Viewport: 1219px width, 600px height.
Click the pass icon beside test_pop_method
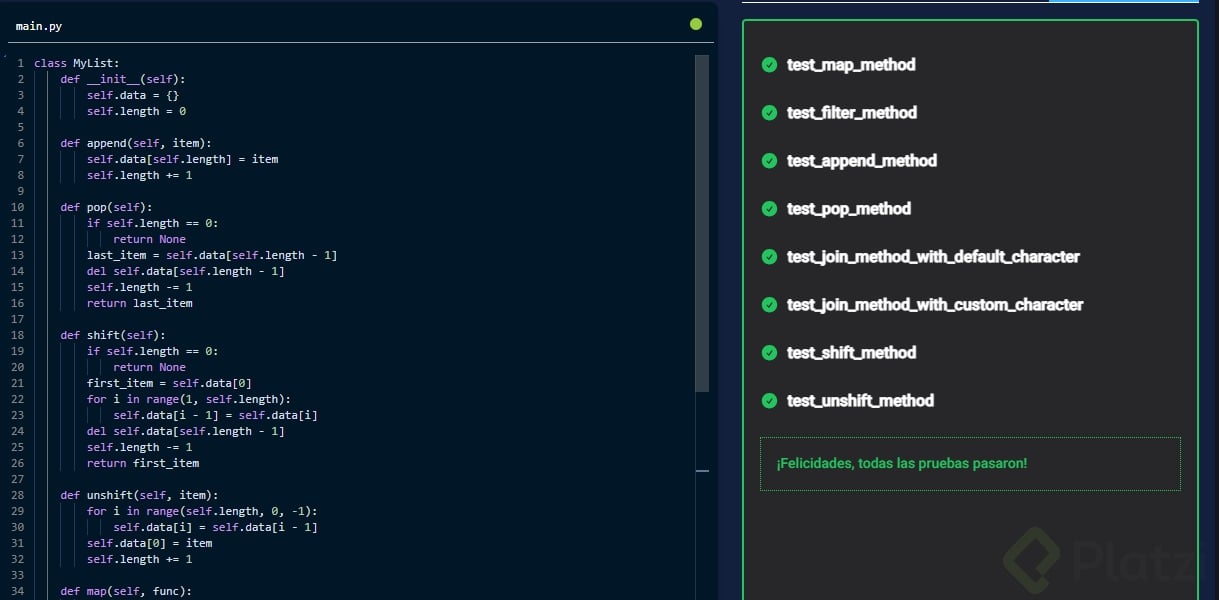(769, 209)
